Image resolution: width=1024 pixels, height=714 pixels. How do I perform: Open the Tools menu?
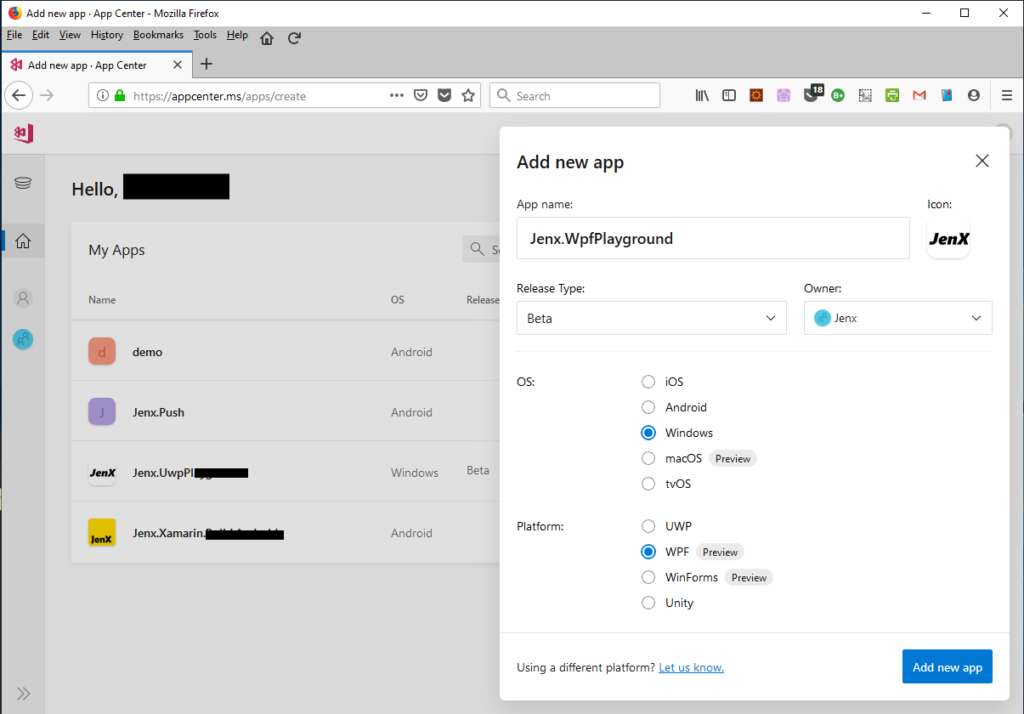[x=205, y=35]
